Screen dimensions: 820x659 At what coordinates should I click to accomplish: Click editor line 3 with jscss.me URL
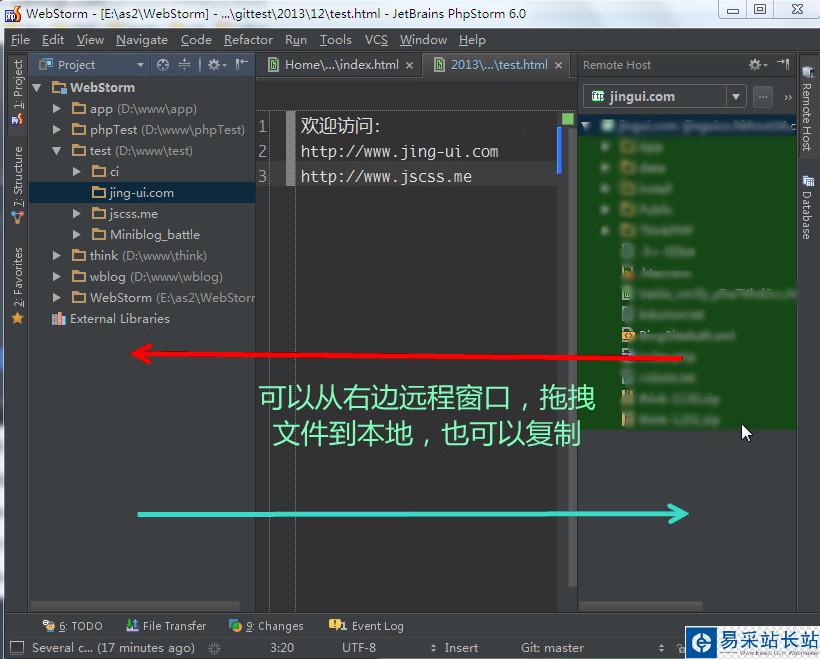coord(386,177)
